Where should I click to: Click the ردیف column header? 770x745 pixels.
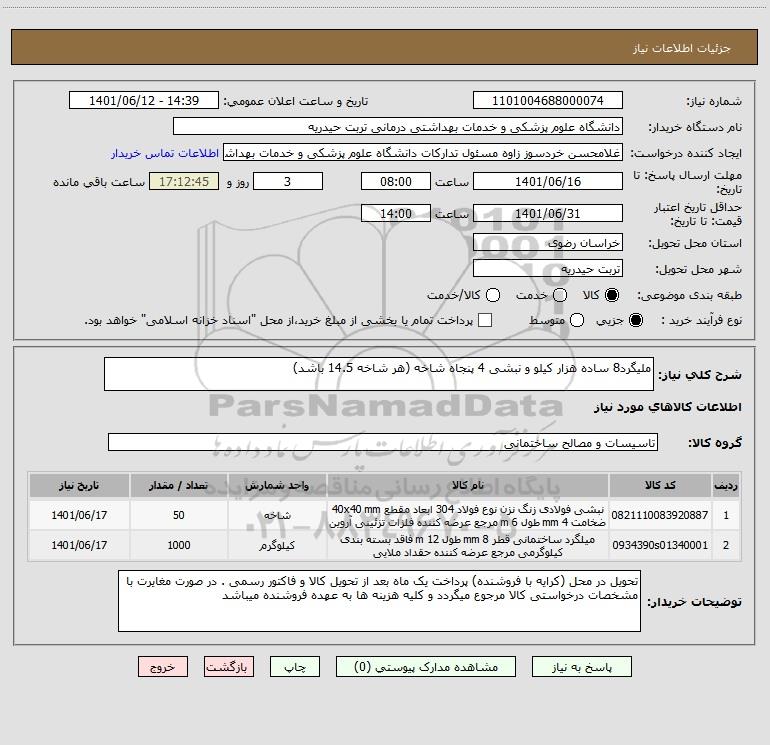point(726,485)
